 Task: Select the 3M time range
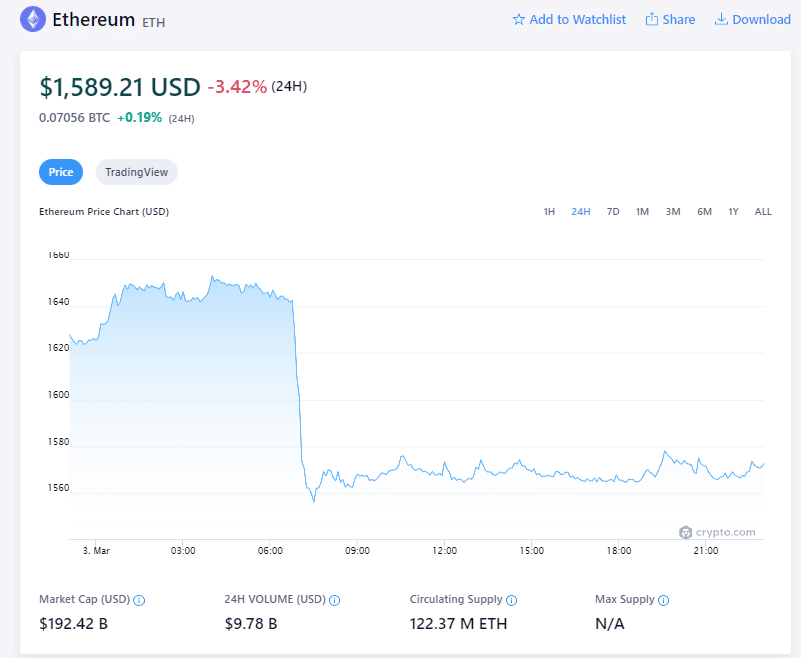pyautogui.click(x=673, y=212)
